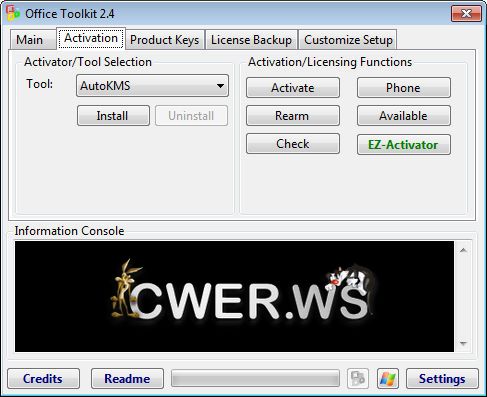Select the Activation tab
This screenshot has height=397, width=487.
point(91,38)
